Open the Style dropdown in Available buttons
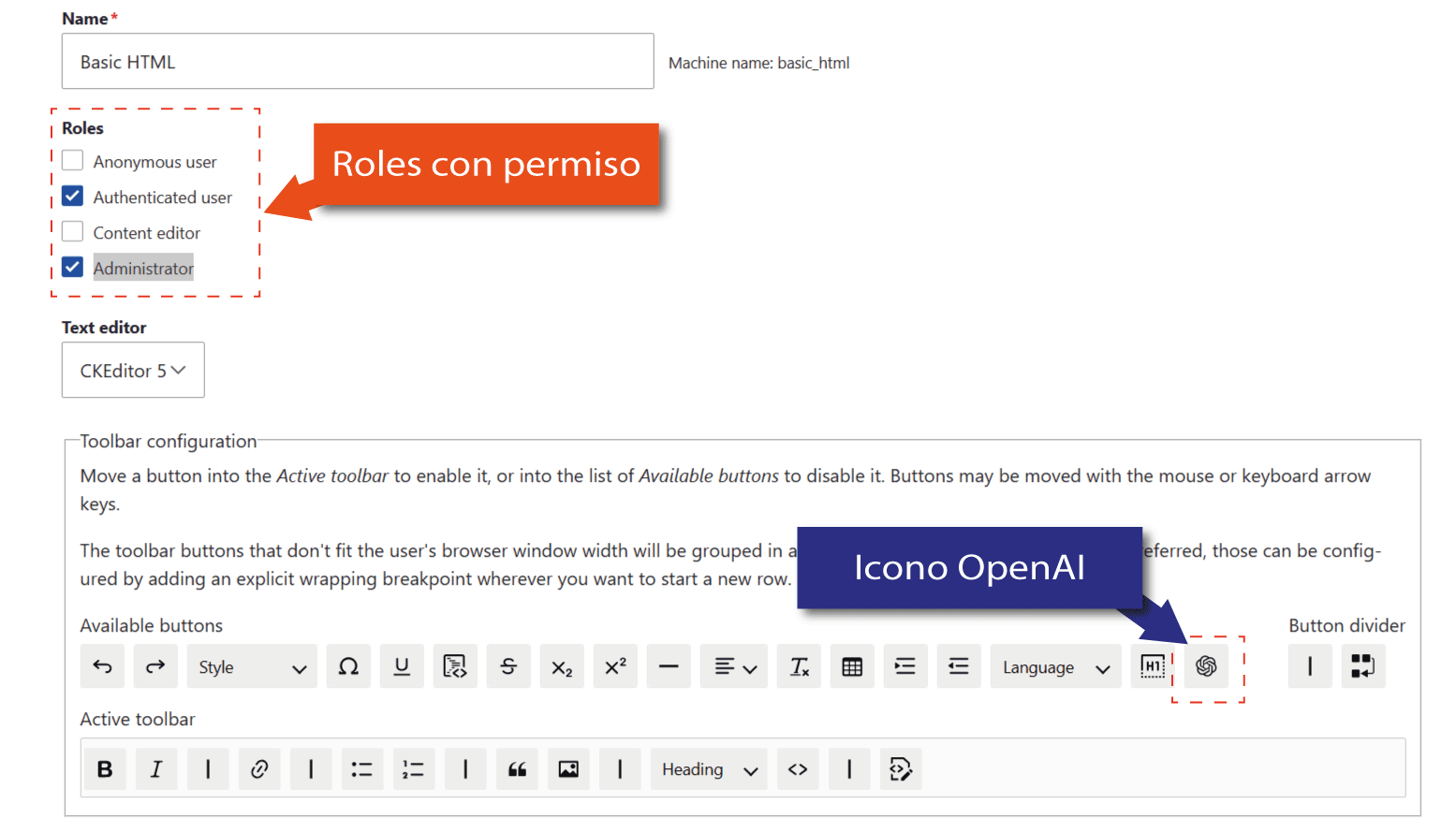 [252, 666]
